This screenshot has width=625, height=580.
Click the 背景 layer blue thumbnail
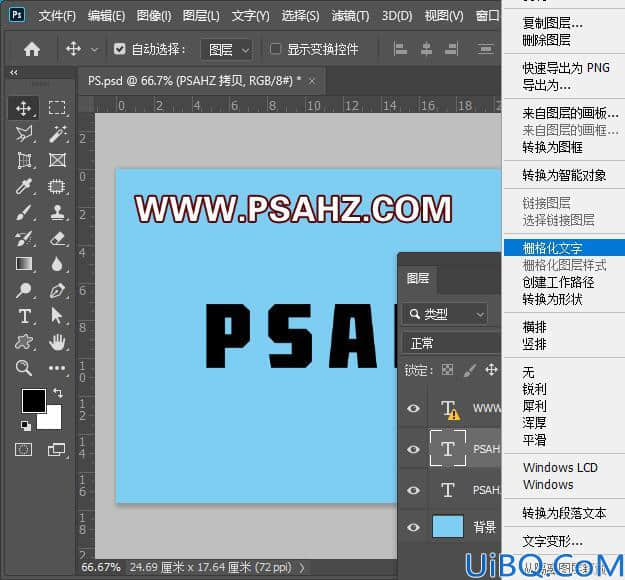point(448,527)
